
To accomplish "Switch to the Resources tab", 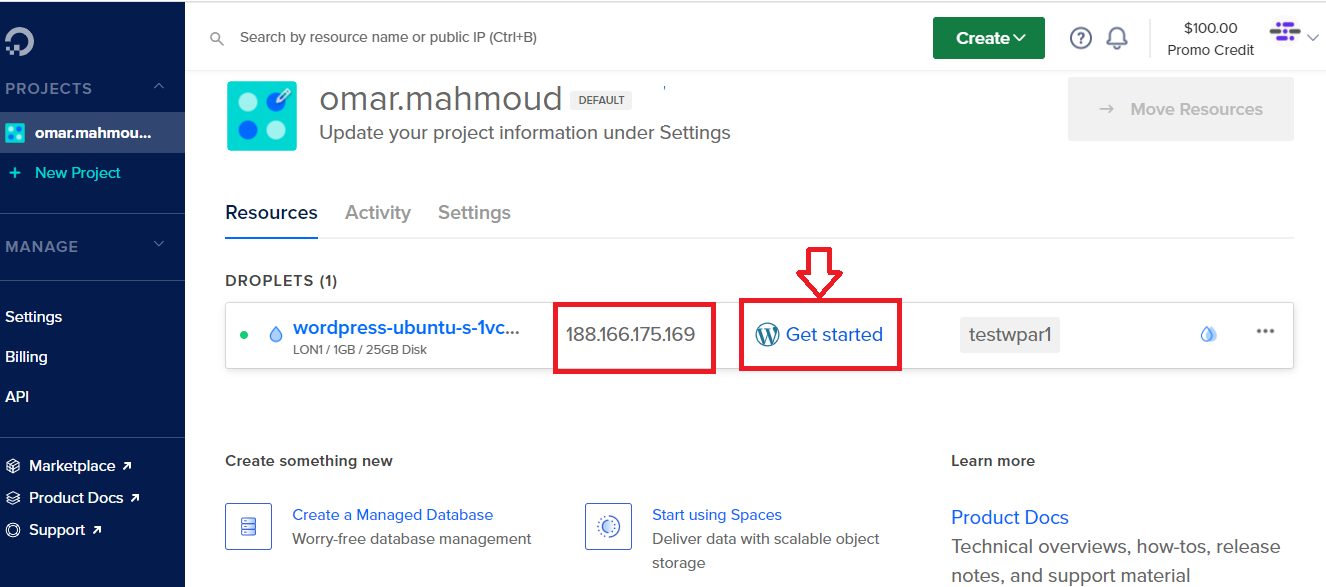I will point(272,213).
